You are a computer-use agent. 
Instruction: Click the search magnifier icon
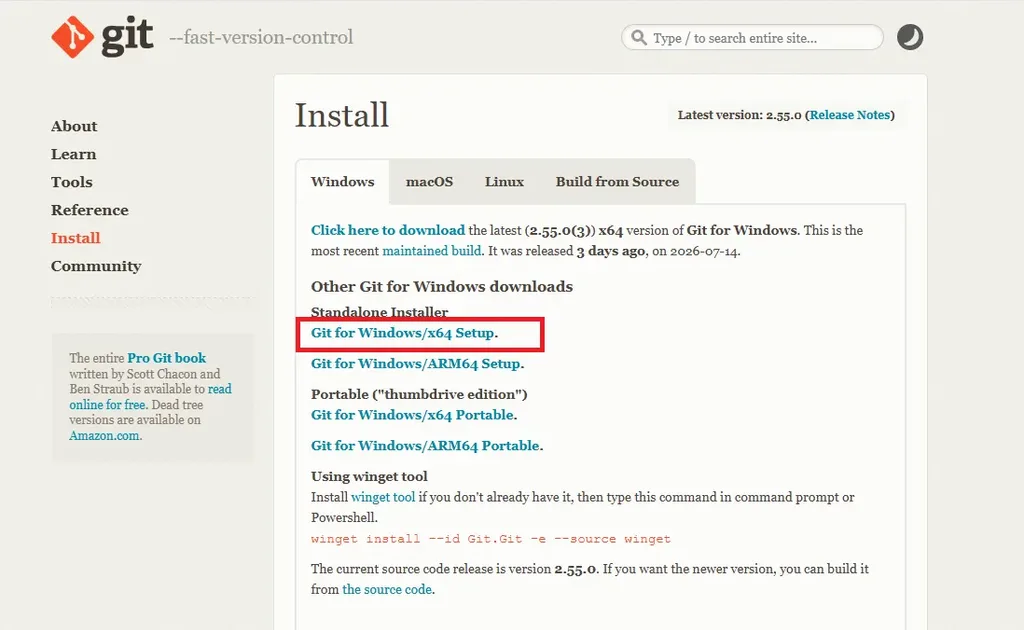639,37
